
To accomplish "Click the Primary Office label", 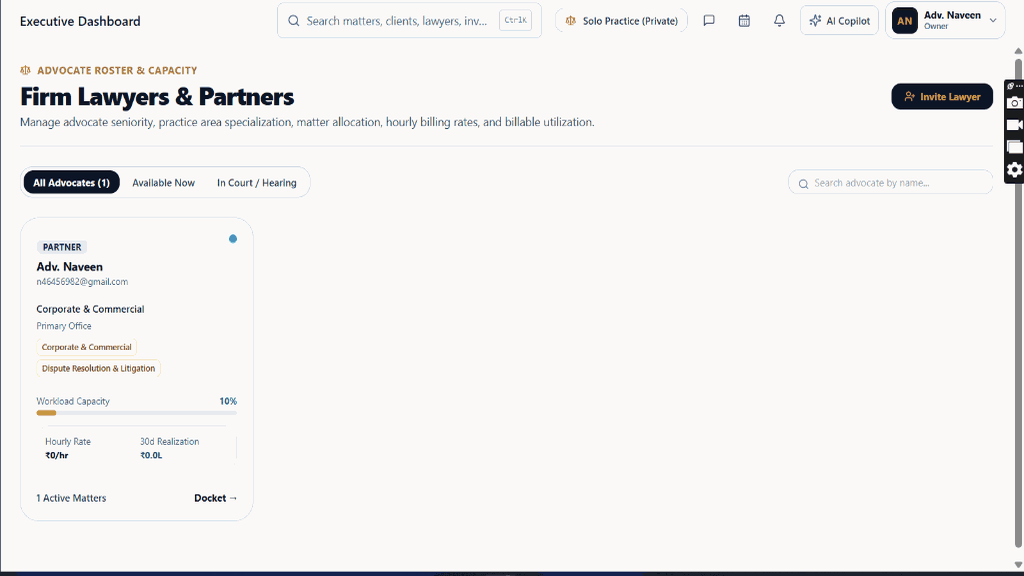I will (x=64, y=326).
